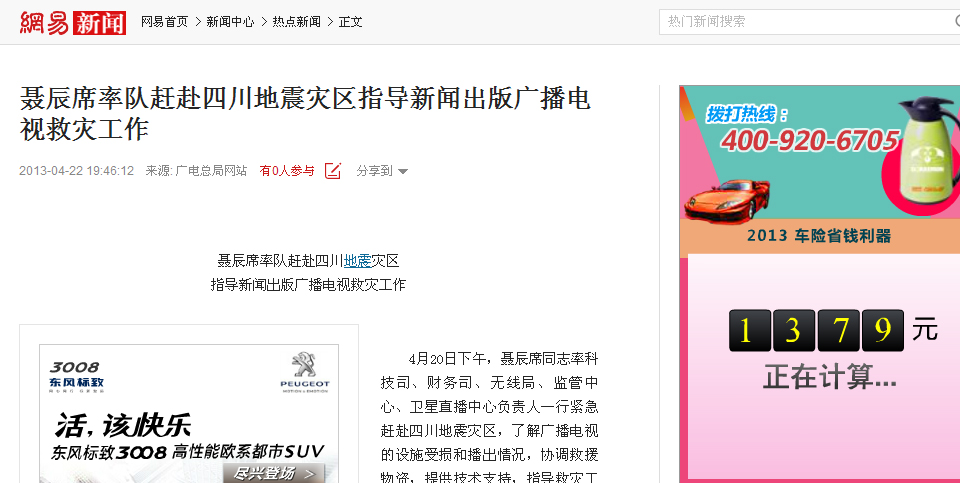The image size is (960, 483).
Task: Expand the 分享到 share dropdown arrow
Action: [x=403, y=171]
